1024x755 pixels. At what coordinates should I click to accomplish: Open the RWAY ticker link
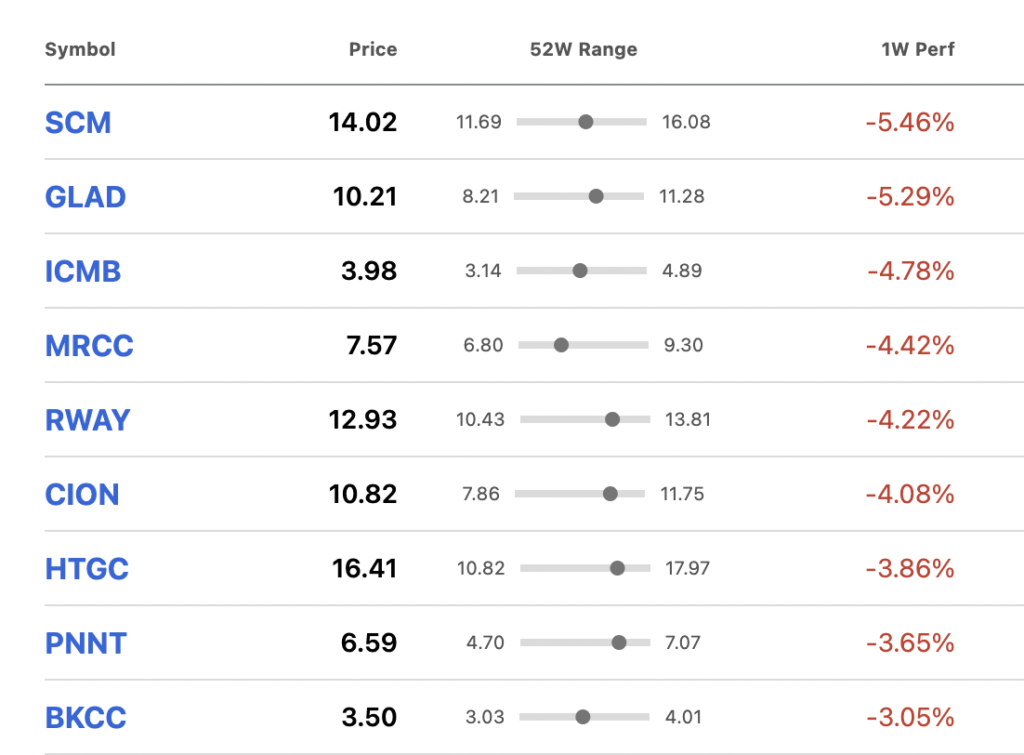point(88,421)
